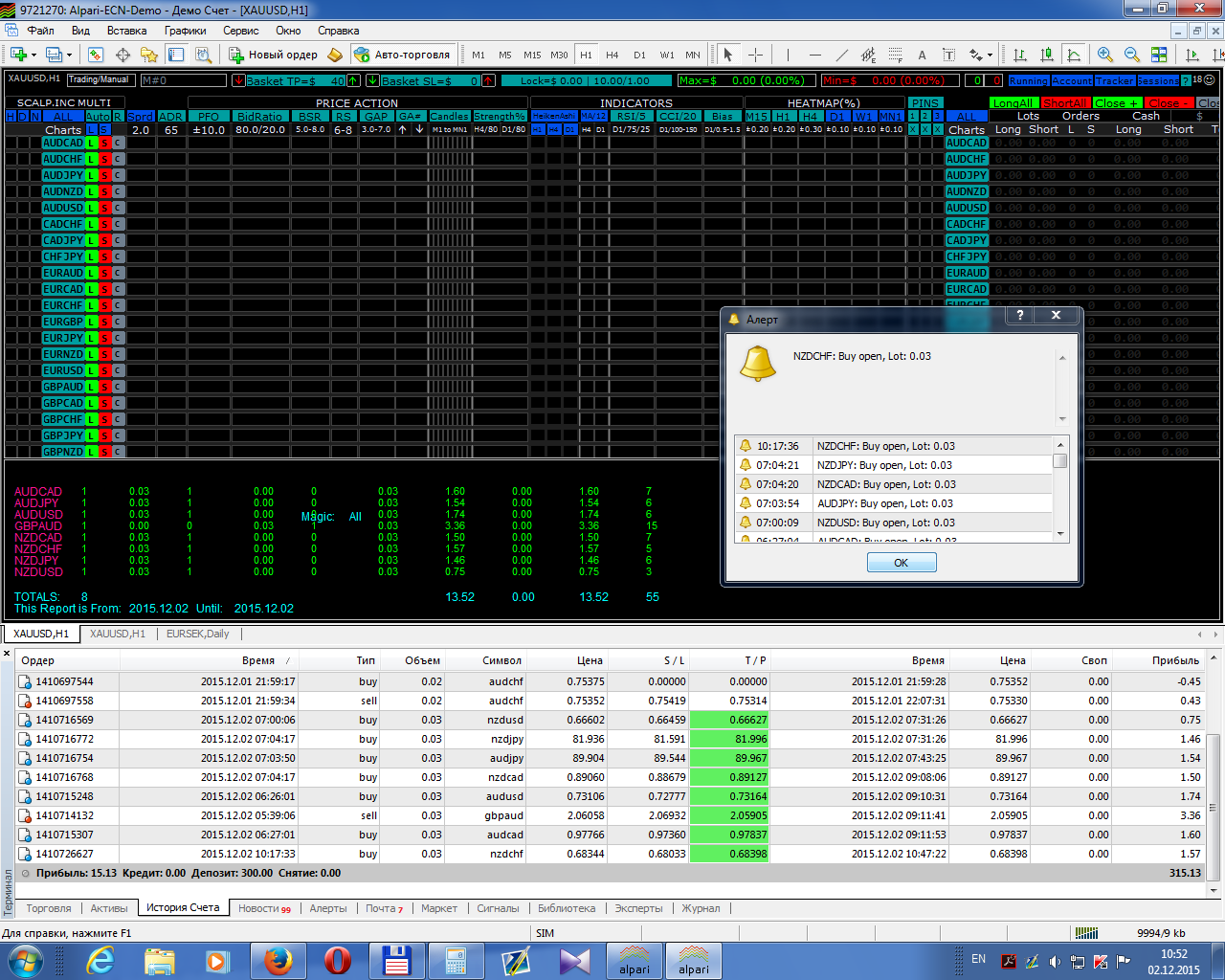This screenshot has width=1225, height=980.
Task: Select the text label tool
Action: [x=948, y=55]
